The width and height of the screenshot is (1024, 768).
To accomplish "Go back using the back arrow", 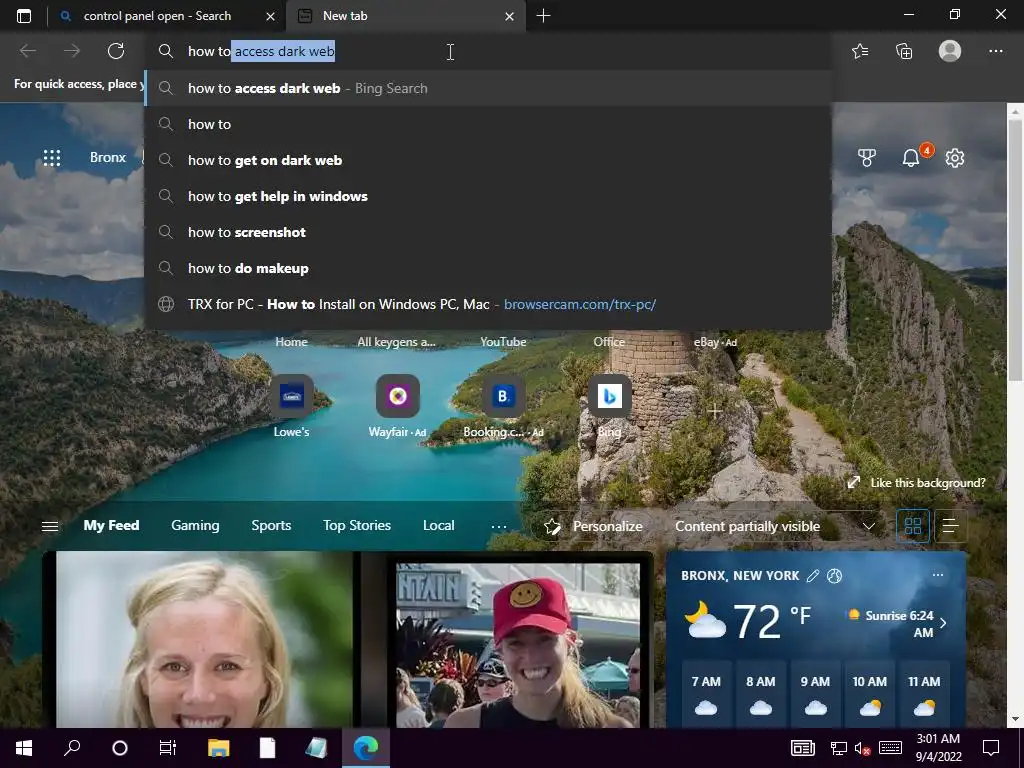I will (x=28, y=51).
